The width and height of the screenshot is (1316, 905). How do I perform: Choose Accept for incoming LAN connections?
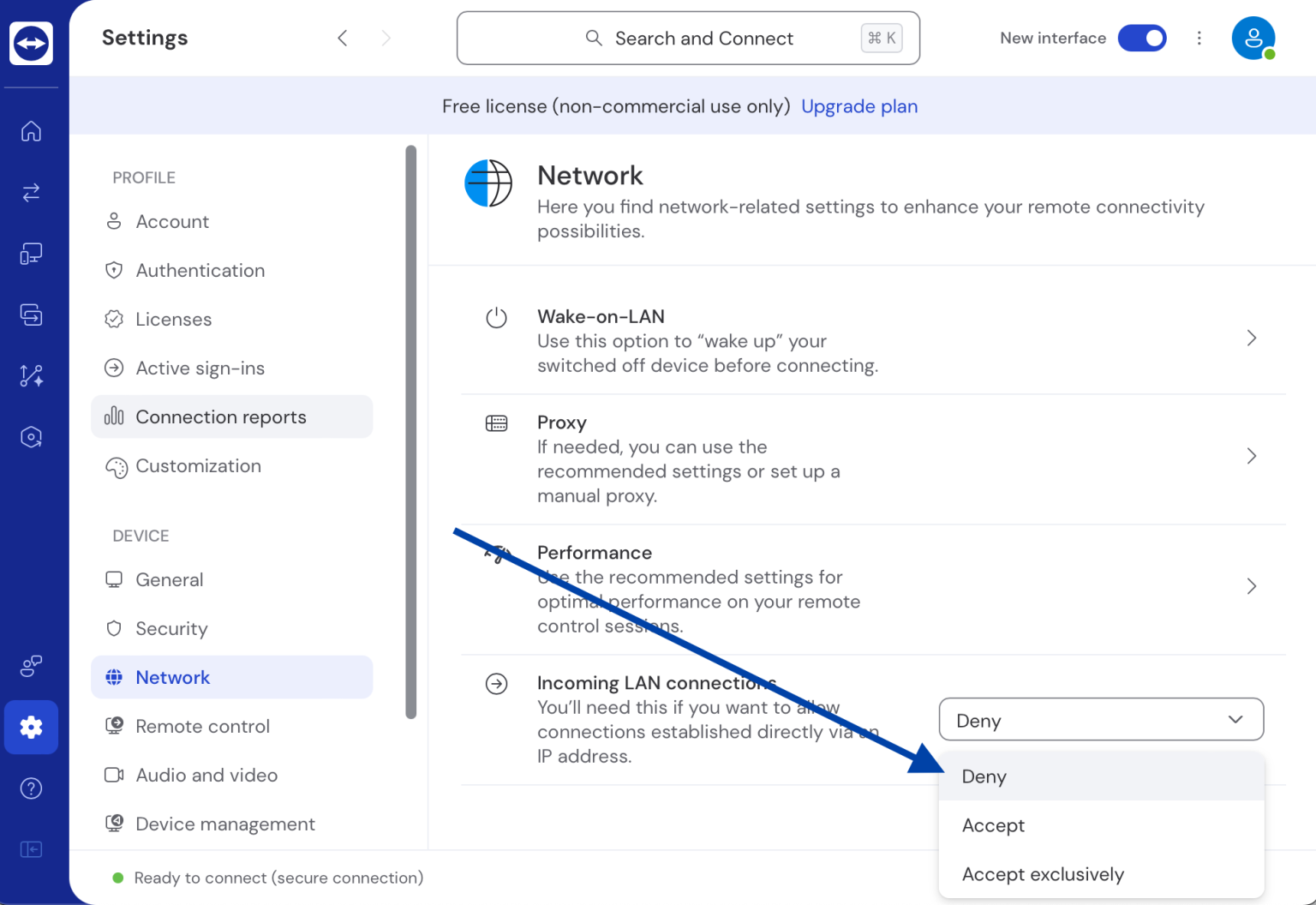point(993,825)
